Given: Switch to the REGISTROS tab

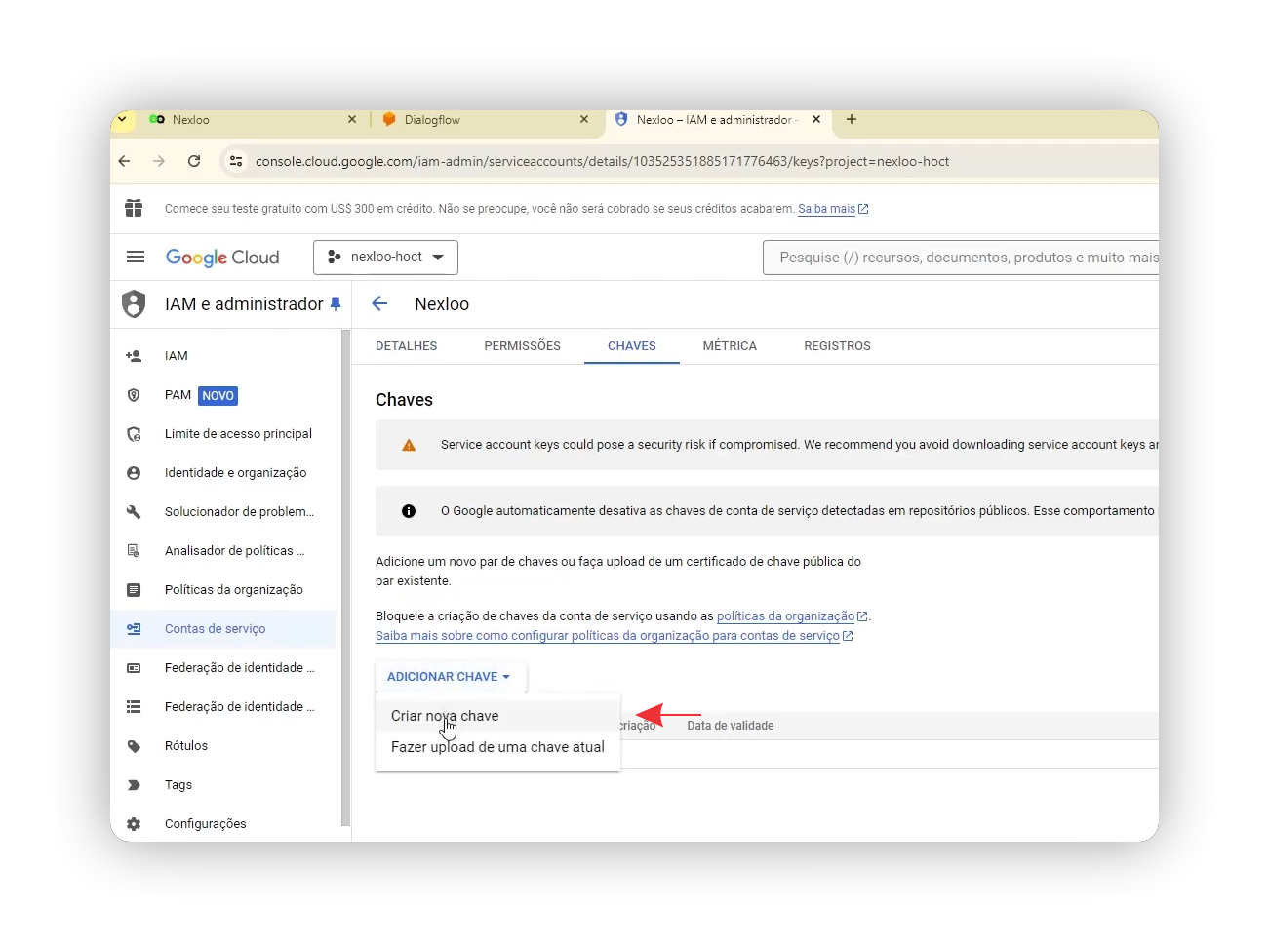Looking at the screenshot, I should coord(837,346).
